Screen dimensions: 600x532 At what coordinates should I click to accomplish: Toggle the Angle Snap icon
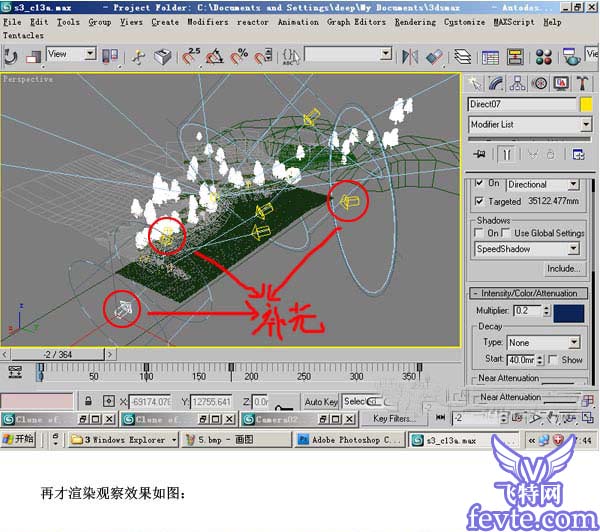(215, 57)
